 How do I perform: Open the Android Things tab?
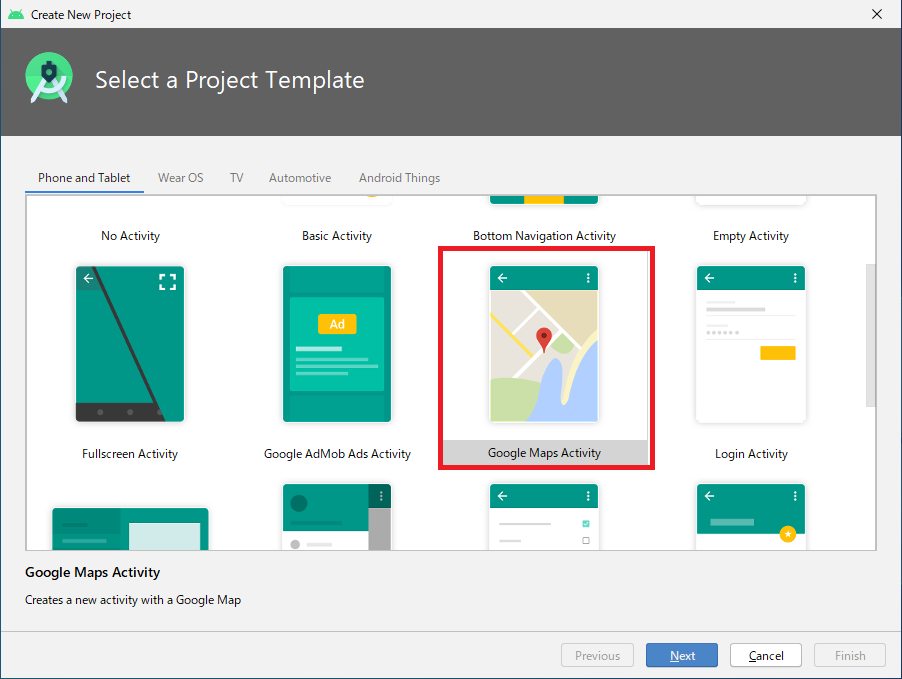[x=399, y=178]
